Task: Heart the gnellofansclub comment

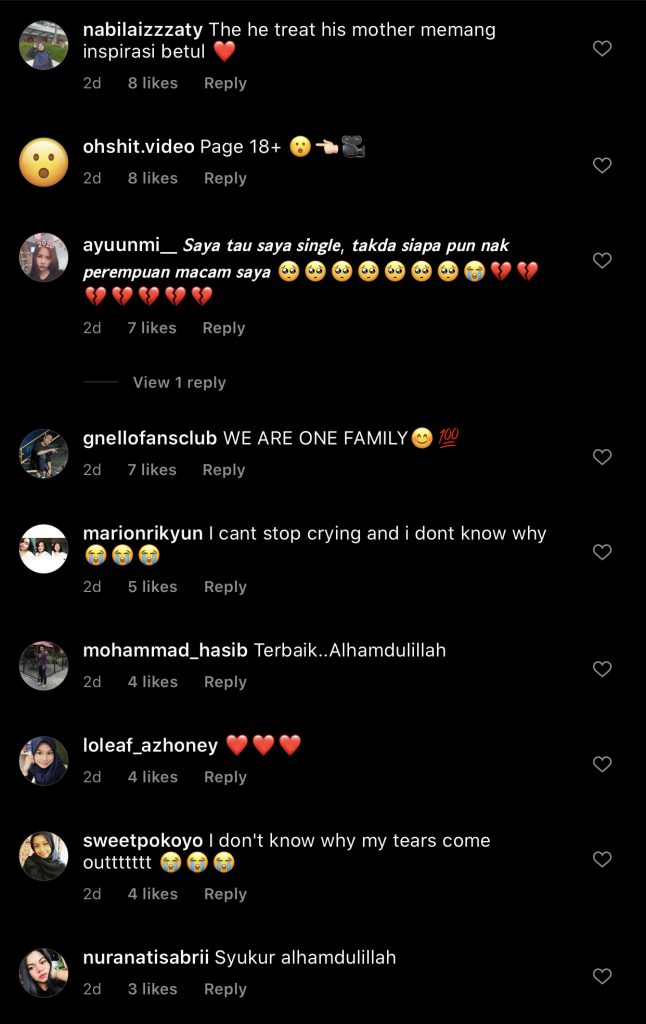Action: [602, 457]
